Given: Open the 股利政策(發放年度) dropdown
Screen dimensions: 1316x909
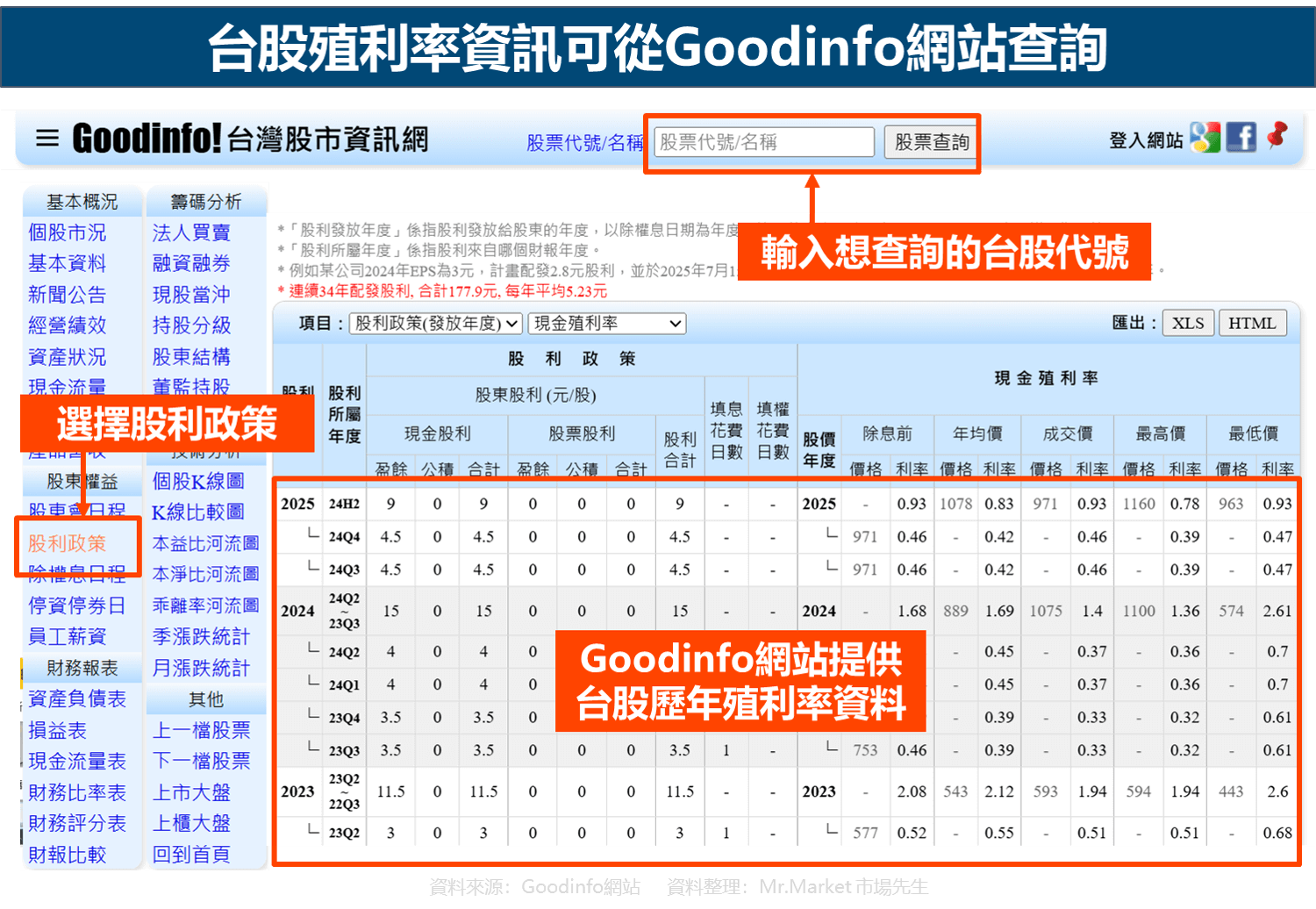Looking at the screenshot, I should pyautogui.click(x=436, y=323).
